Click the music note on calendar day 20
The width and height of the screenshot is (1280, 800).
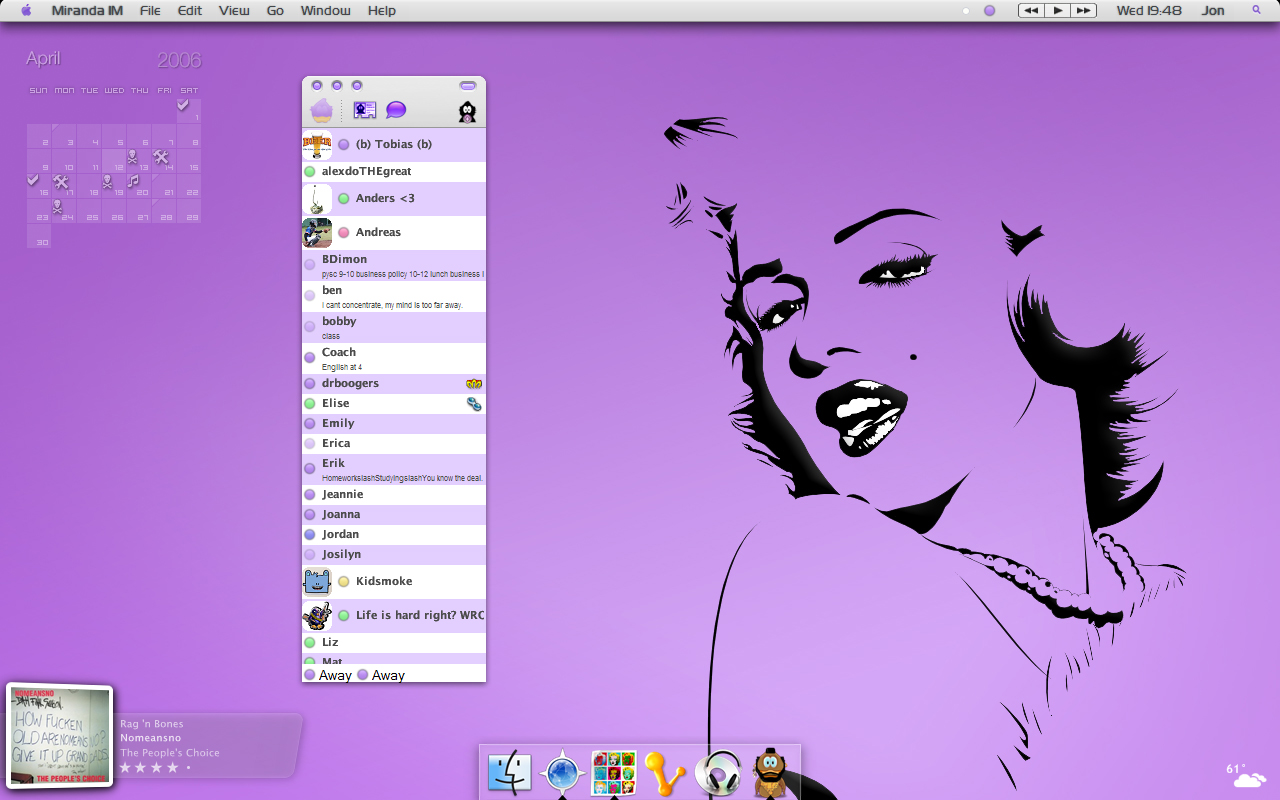(133, 181)
